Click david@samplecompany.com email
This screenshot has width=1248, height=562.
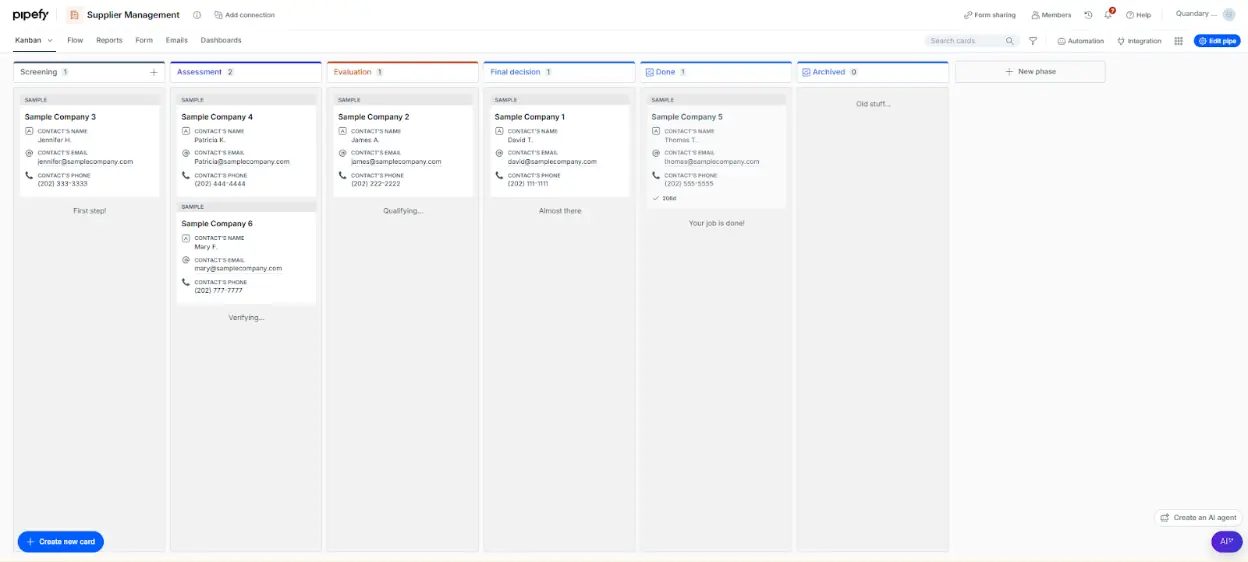pyautogui.click(x=552, y=162)
